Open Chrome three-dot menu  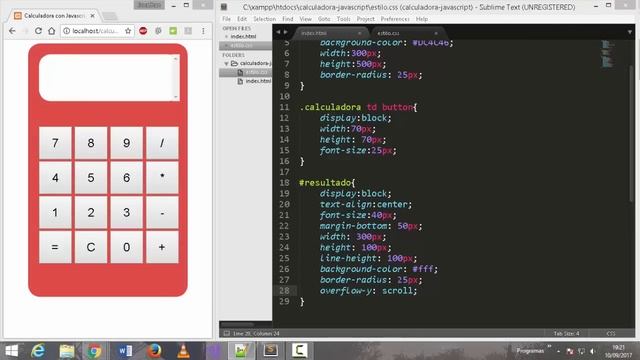tap(203, 31)
